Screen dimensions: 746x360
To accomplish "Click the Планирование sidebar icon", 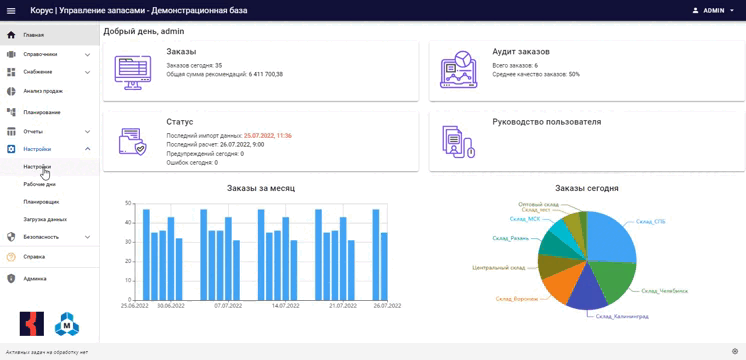I will click(x=11, y=112).
